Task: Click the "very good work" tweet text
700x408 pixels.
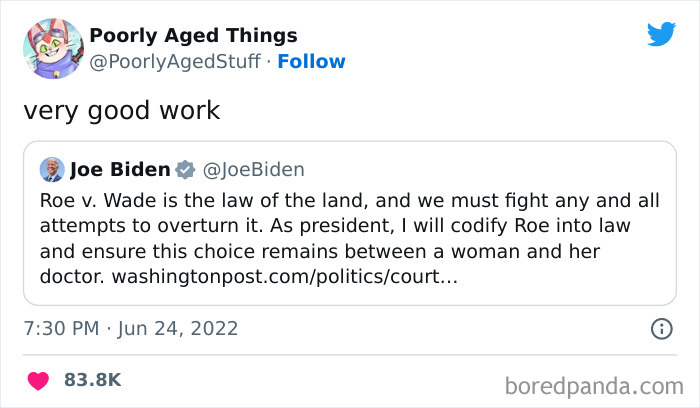Action: coord(121,110)
